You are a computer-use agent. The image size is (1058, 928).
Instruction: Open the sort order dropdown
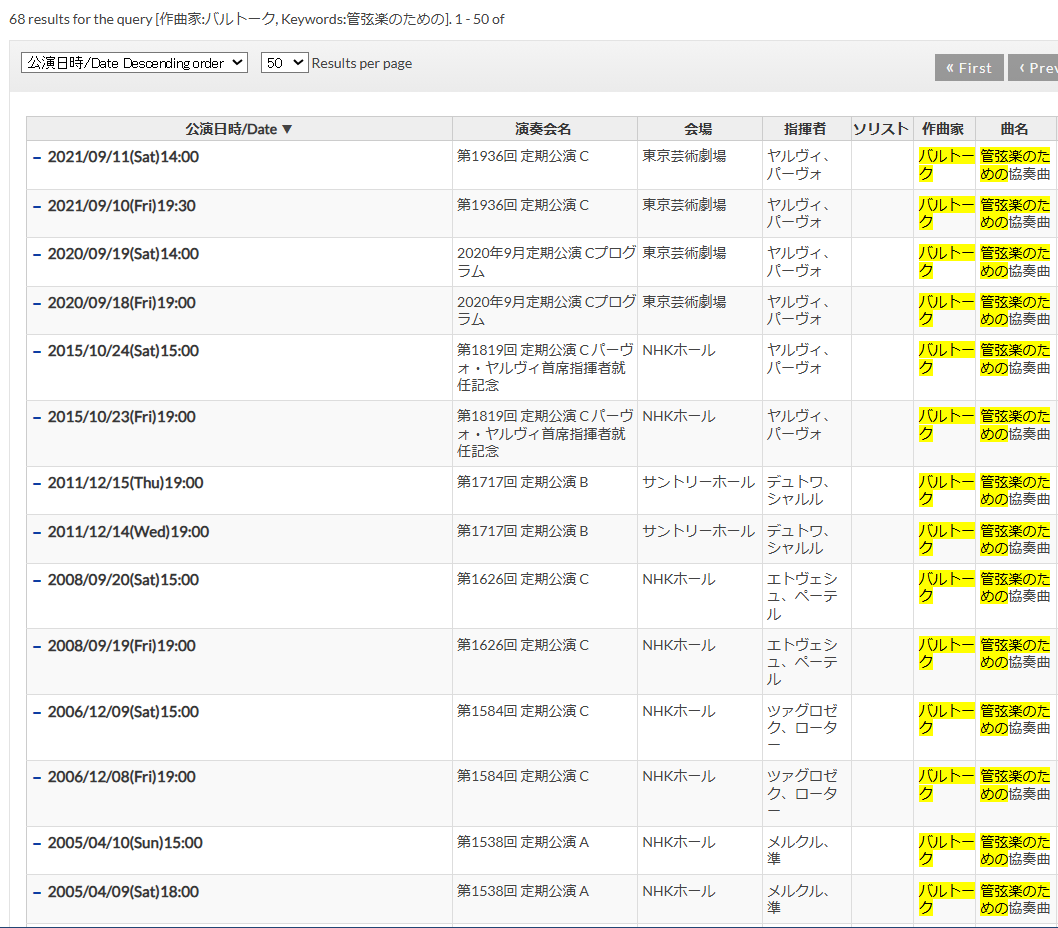pos(134,63)
